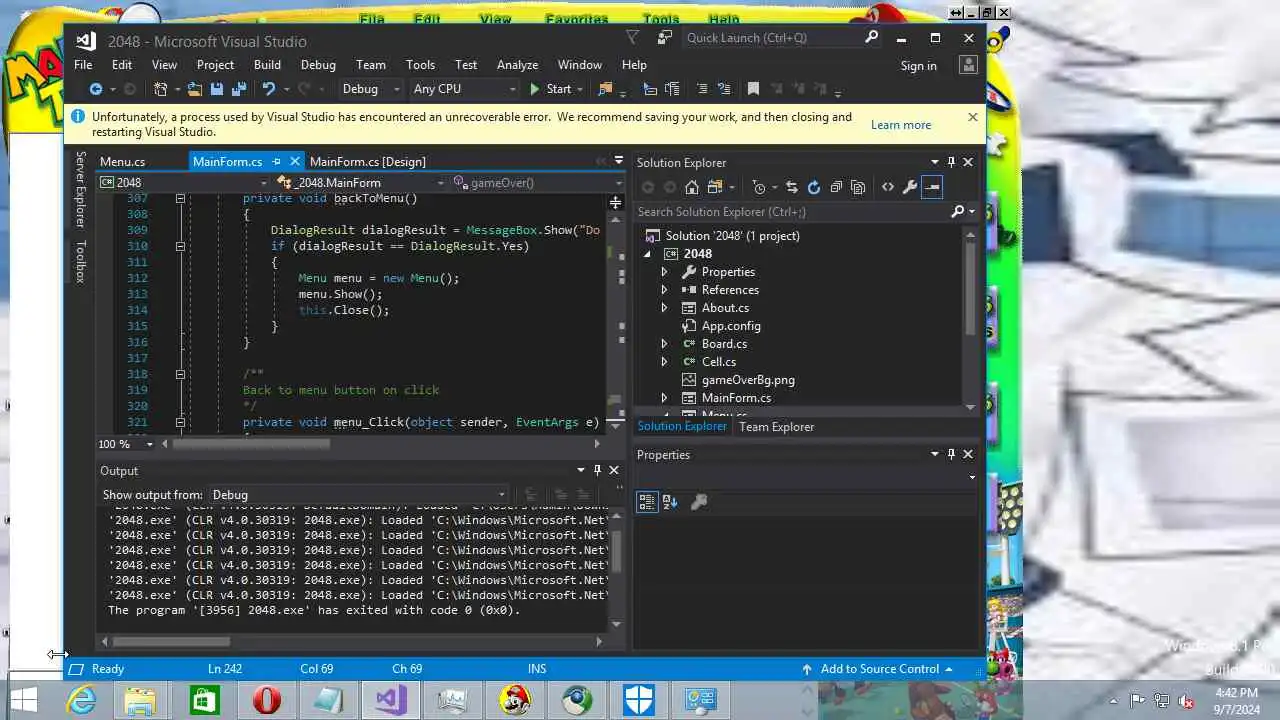Click the New Project toolbar icon
Screen dimensions: 1280x720
tap(160, 89)
